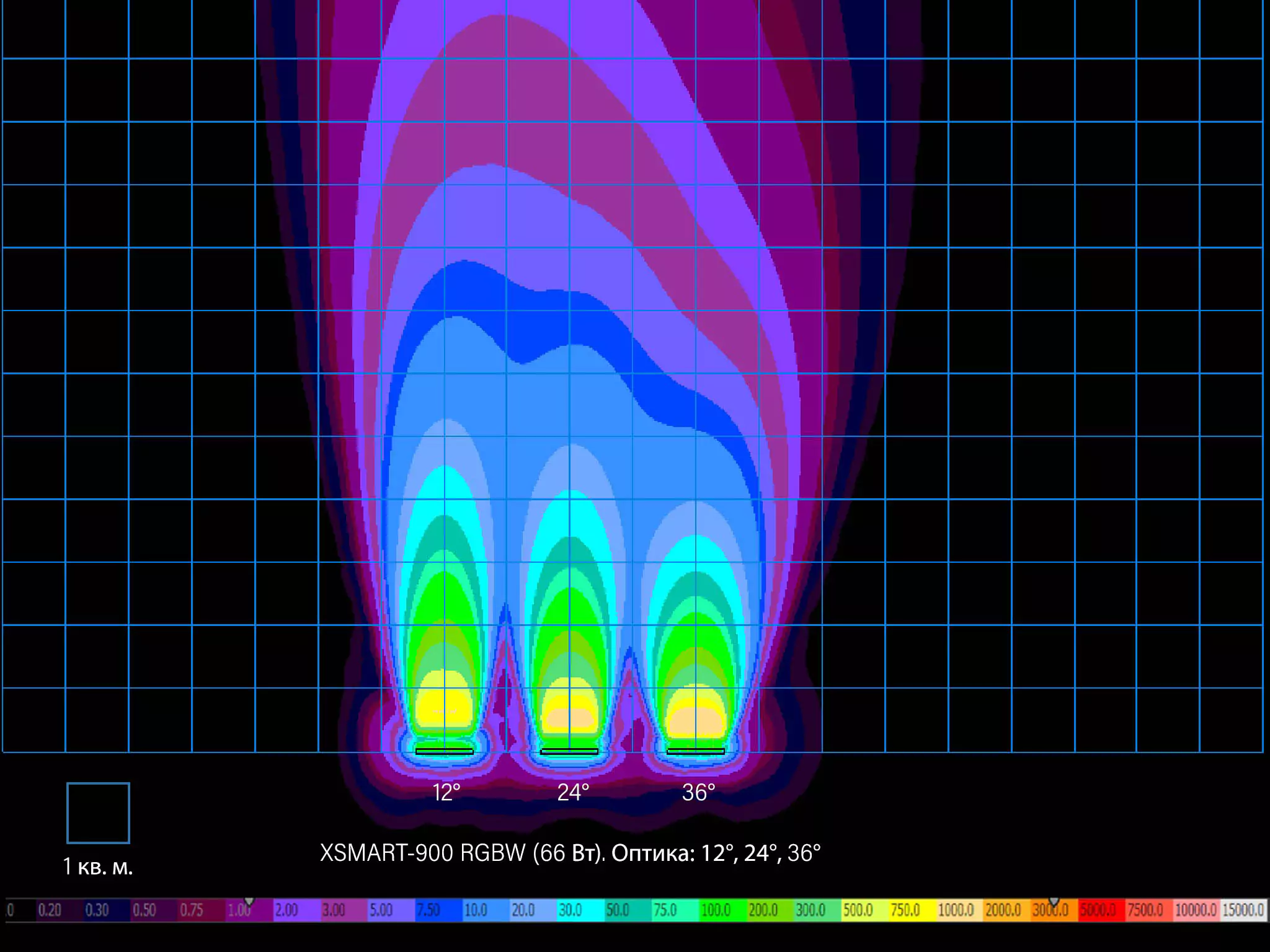
Task: Pick the 3000.0 legend swatch
Action: pos(1055,910)
